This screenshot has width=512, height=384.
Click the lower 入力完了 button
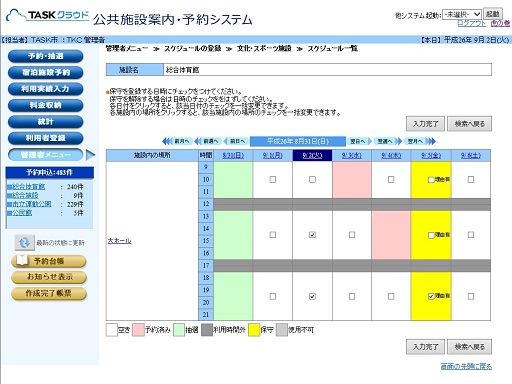pos(425,347)
